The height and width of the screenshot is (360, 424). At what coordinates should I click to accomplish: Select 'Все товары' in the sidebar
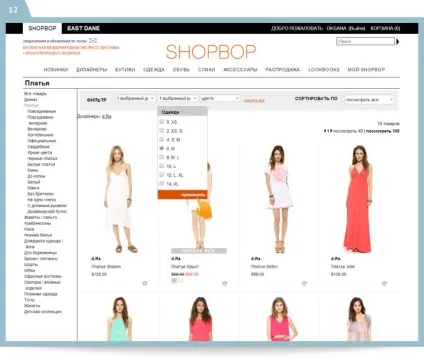pyautogui.click(x=35, y=94)
